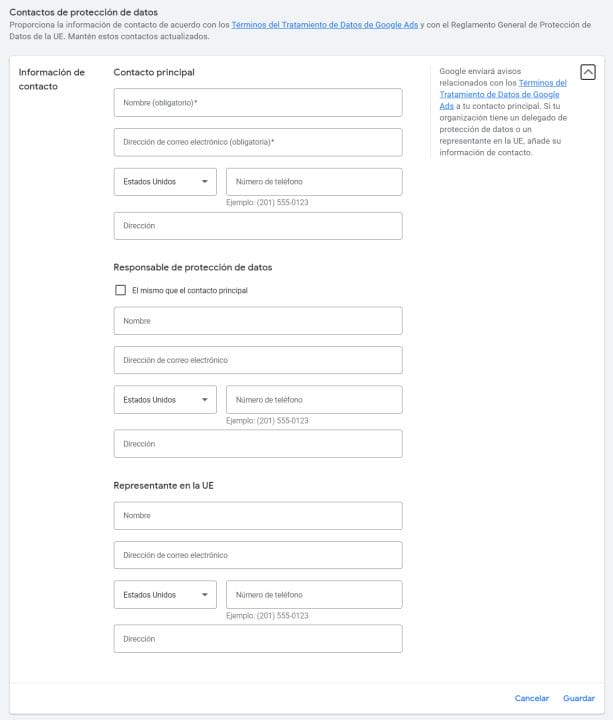Open the Responsable de protección country dropdown
Image resolution: width=613 pixels, height=720 pixels.
[x=165, y=400]
